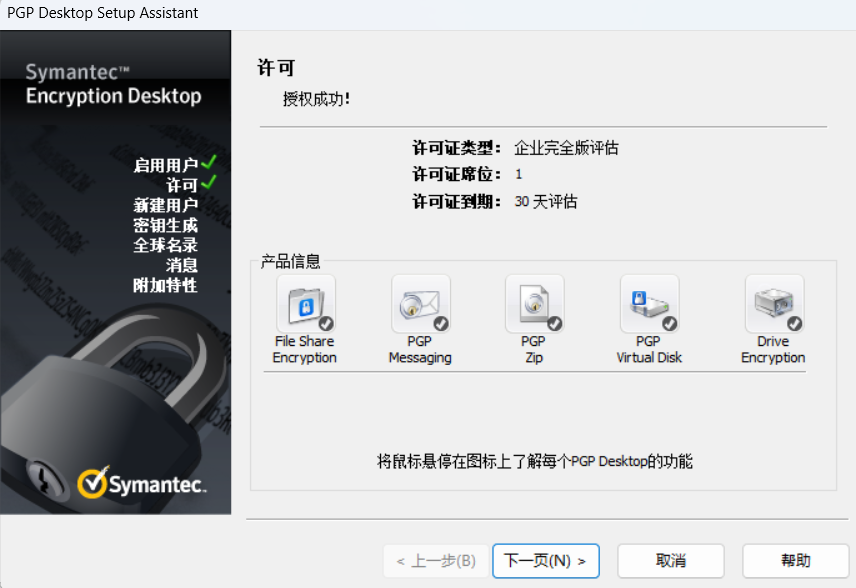Click the PGP Desktop Setup Assistant title

103,13
